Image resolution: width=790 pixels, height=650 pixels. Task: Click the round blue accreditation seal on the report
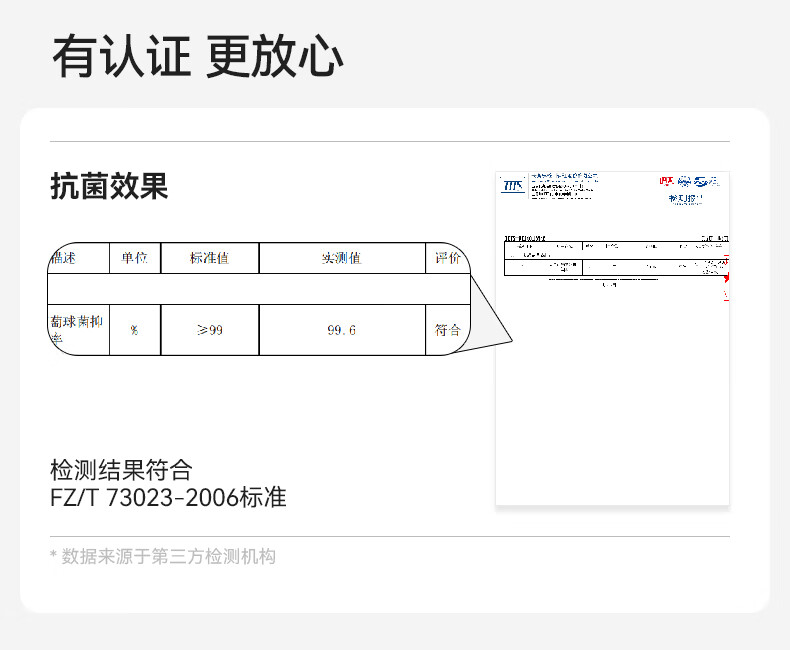[x=685, y=181]
